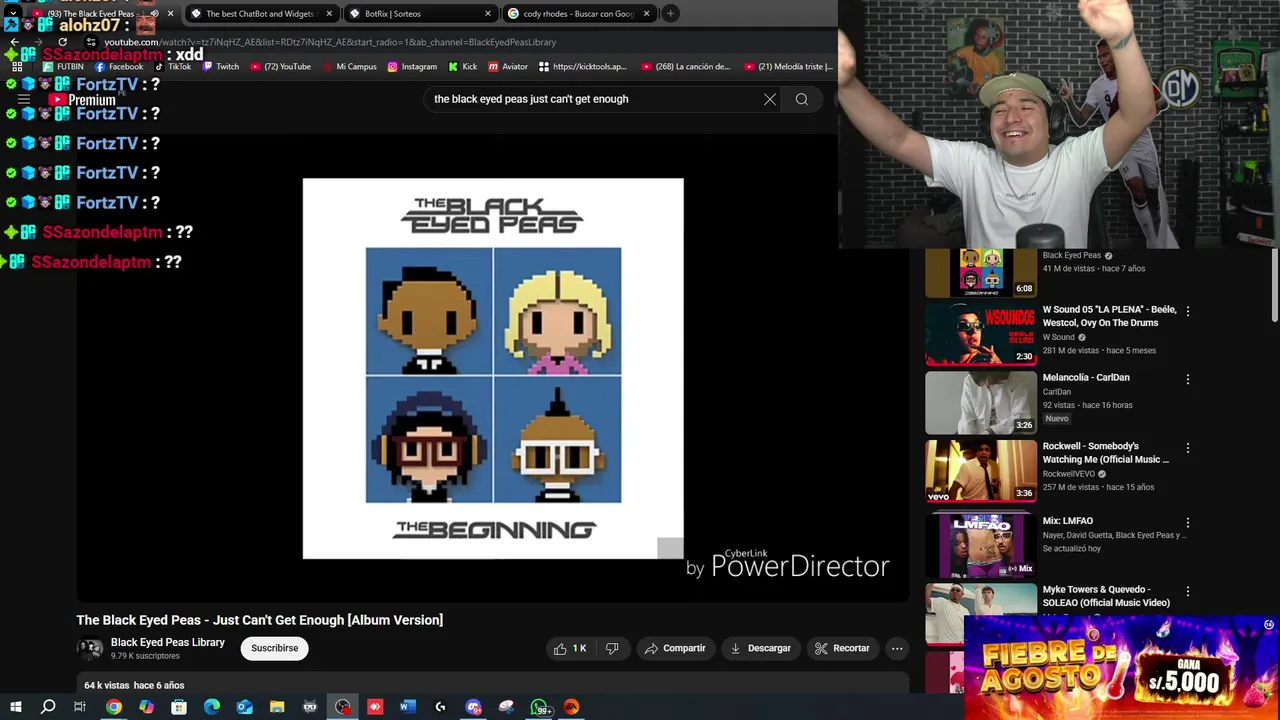Open the (72) YouTube bookmark
Image resolution: width=1280 pixels, height=720 pixels.
pos(281,67)
